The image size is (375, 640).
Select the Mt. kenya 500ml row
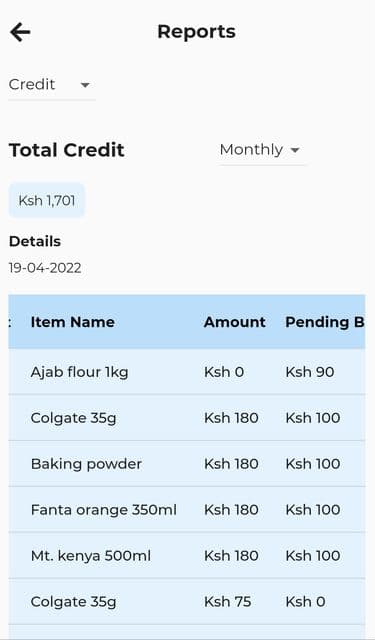pyautogui.click(x=187, y=556)
